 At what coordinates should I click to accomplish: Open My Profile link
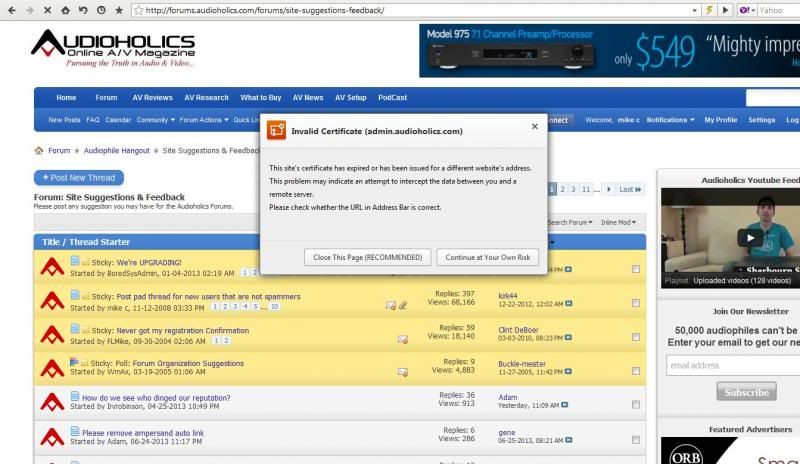[721, 120]
